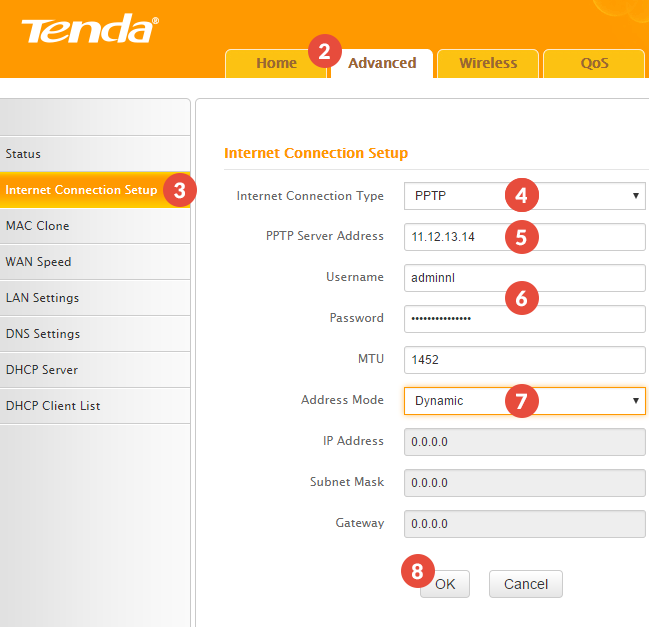
Task: Focus the PPTP Server Address field
Action: [524, 237]
